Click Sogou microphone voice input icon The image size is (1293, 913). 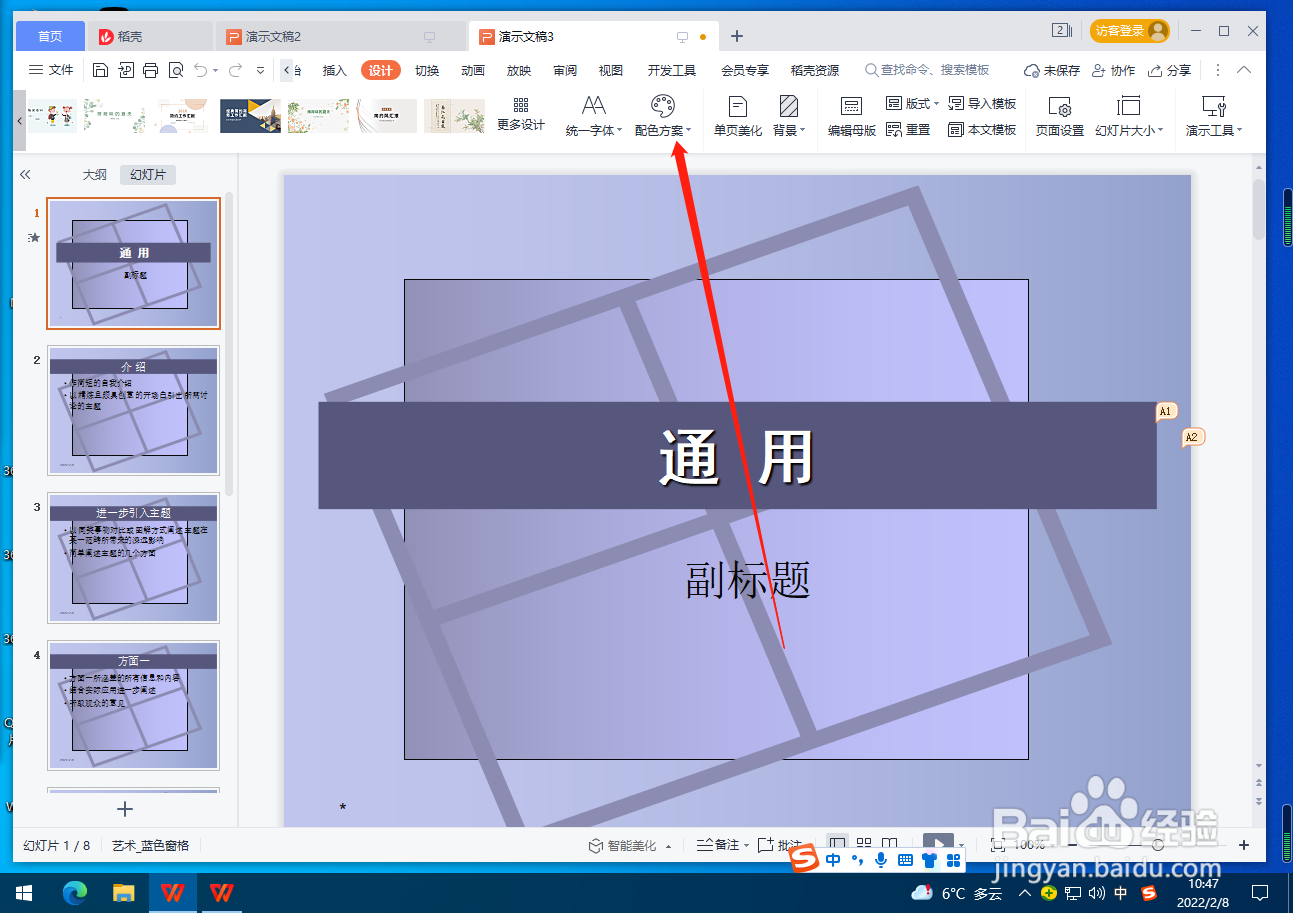pos(881,860)
